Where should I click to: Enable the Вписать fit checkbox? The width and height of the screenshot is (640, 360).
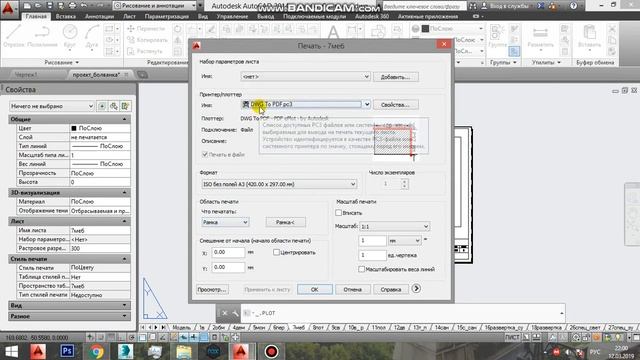[x=338, y=213]
